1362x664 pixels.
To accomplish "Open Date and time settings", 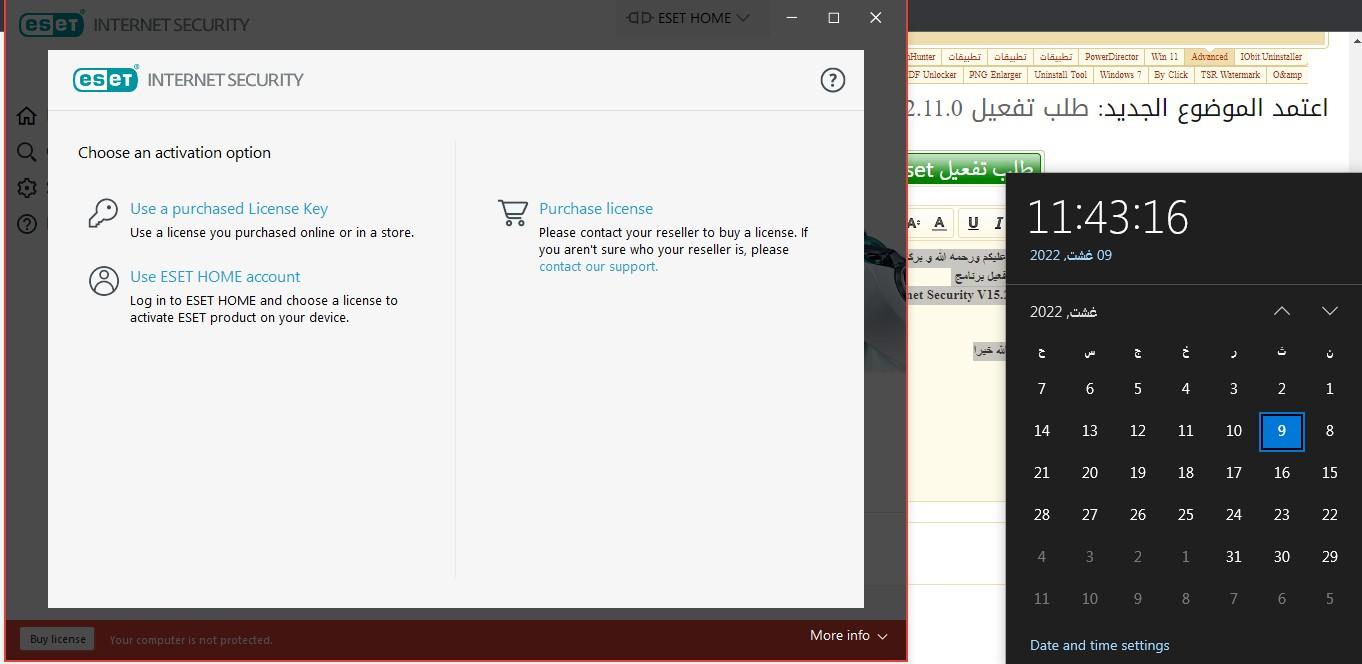I will [x=1099, y=645].
